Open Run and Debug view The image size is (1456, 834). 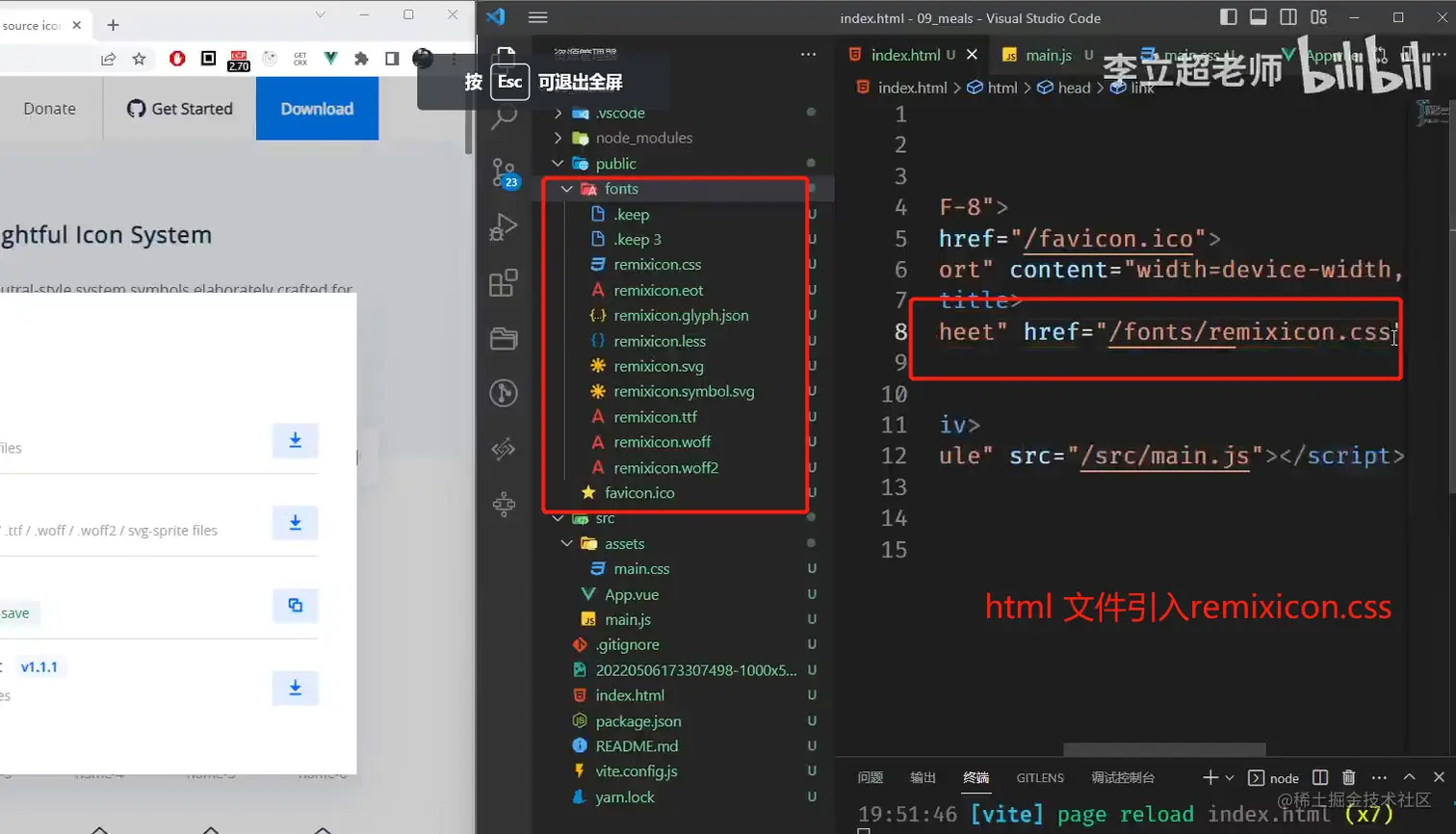click(x=504, y=227)
